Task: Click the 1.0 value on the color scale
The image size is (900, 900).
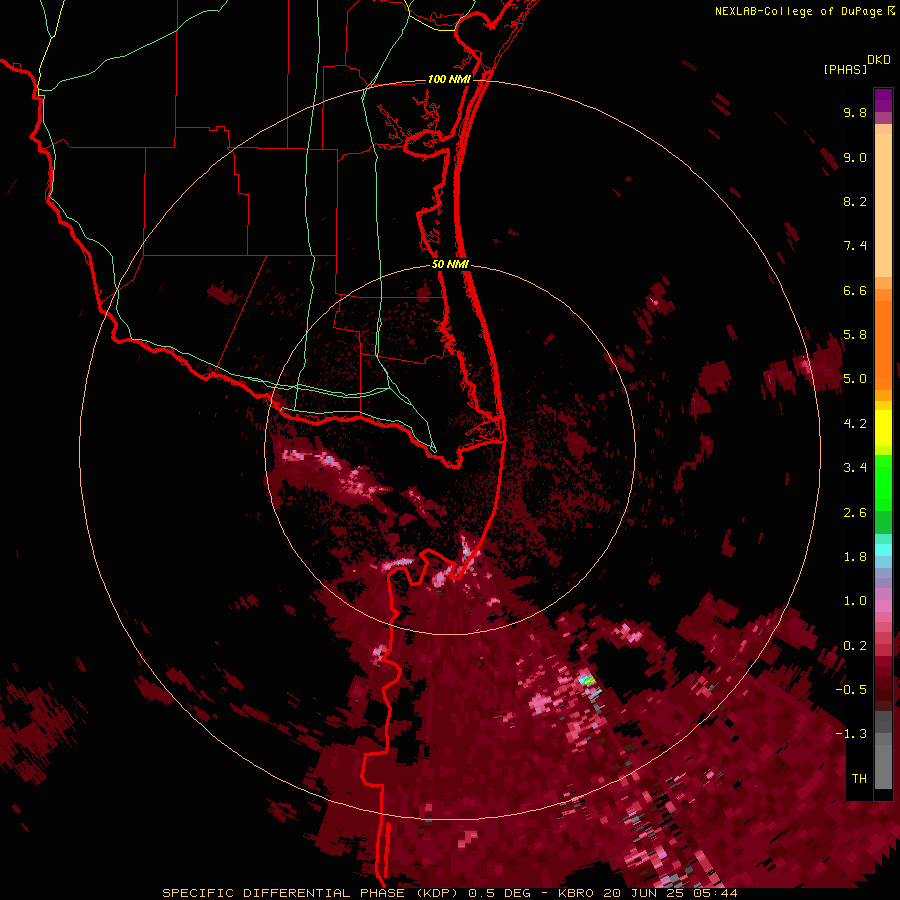Action: pos(855,601)
